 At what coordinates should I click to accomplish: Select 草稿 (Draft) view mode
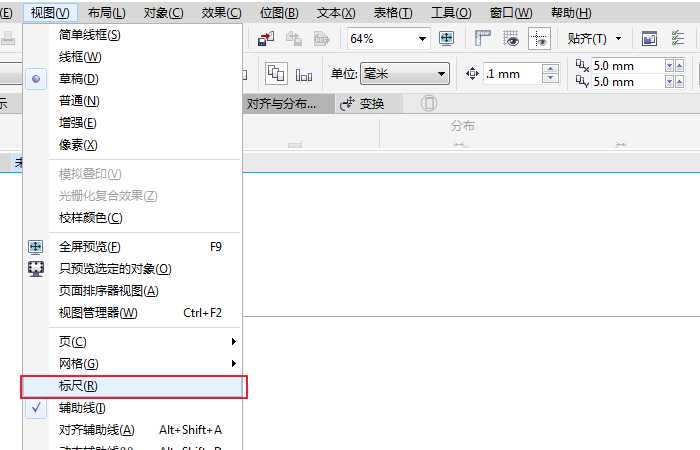(79, 78)
